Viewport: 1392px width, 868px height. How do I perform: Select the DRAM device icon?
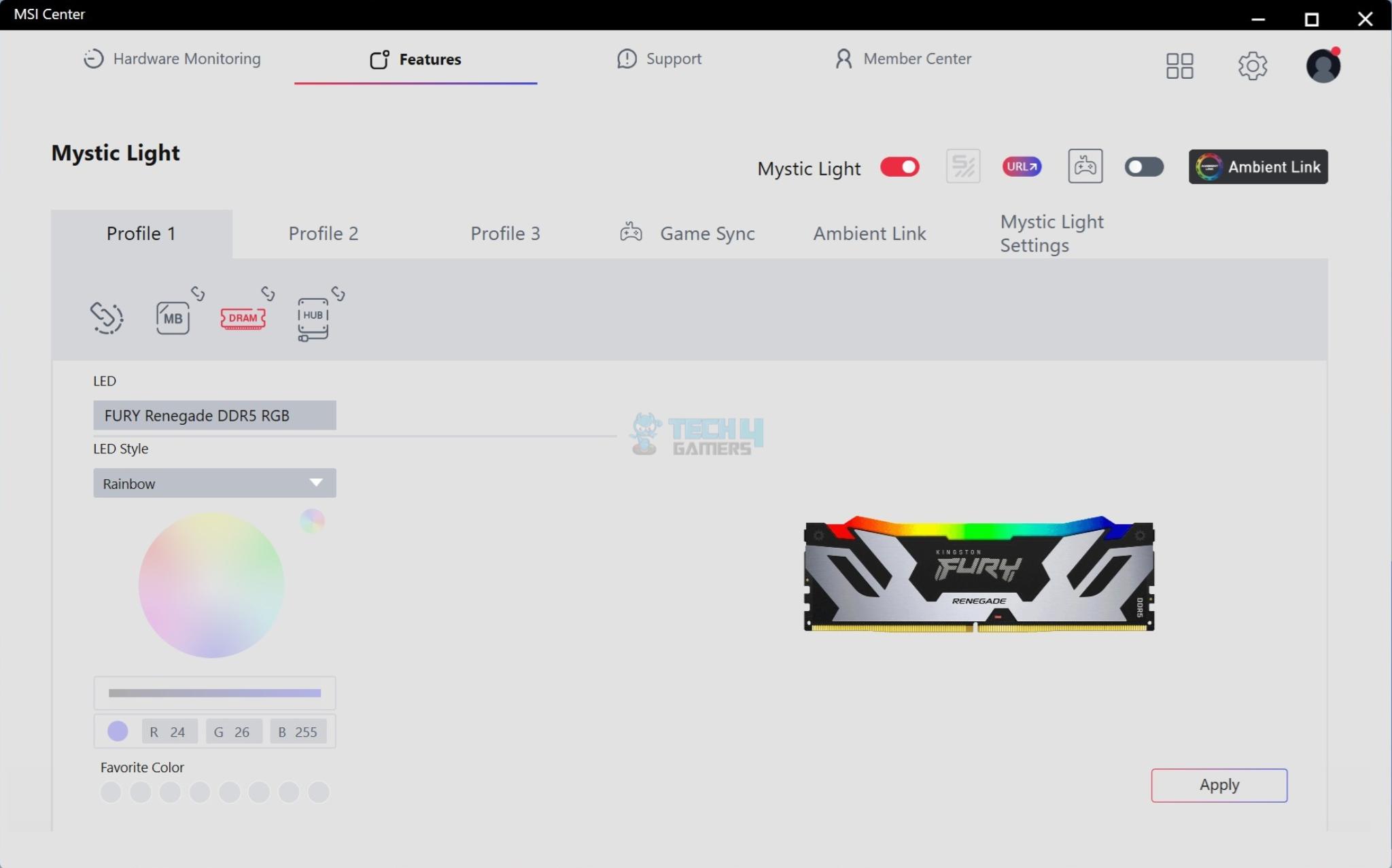pyautogui.click(x=243, y=318)
